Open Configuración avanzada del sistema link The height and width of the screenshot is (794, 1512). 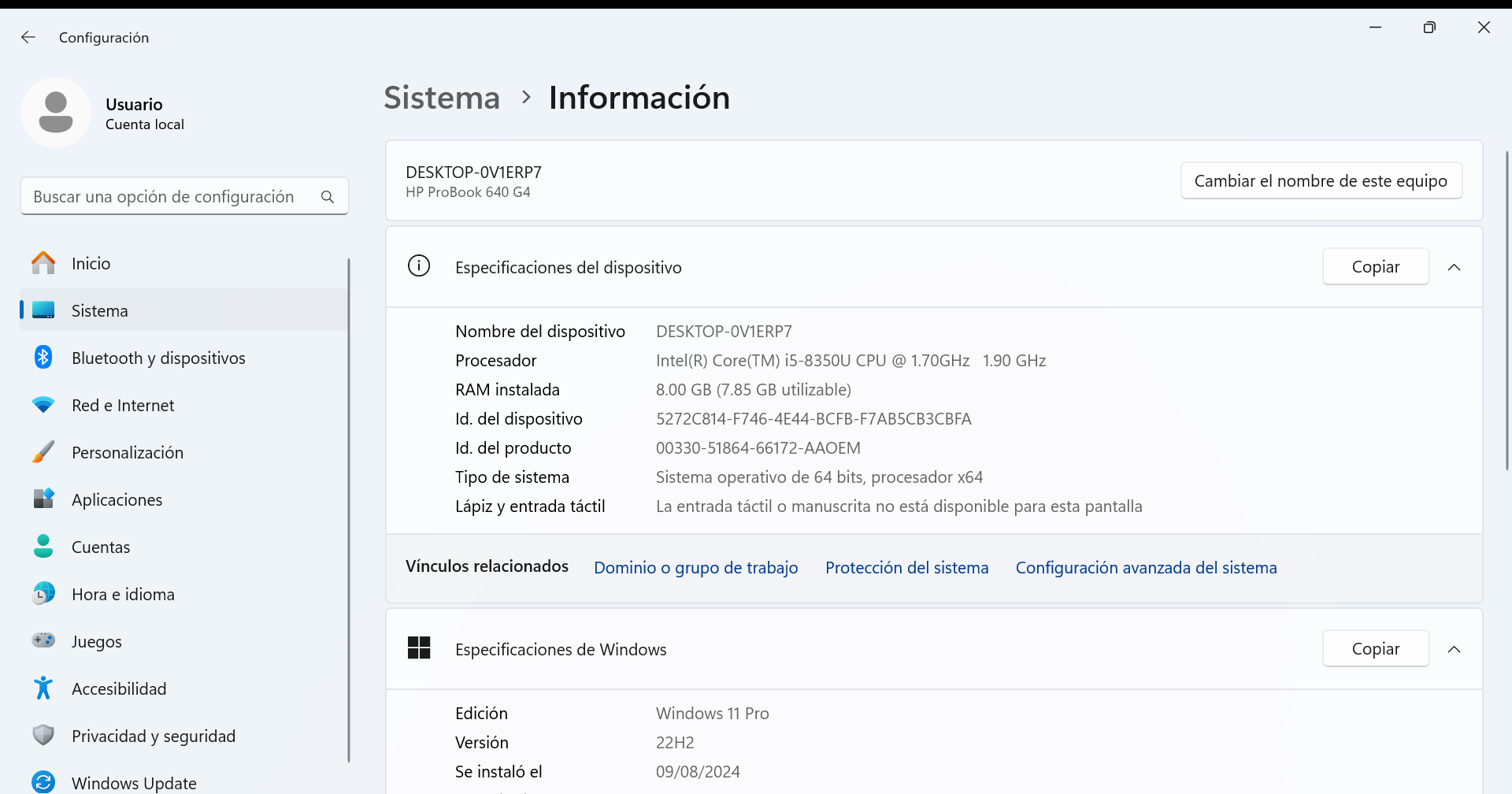pyautogui.click(x=1146, y=568)
